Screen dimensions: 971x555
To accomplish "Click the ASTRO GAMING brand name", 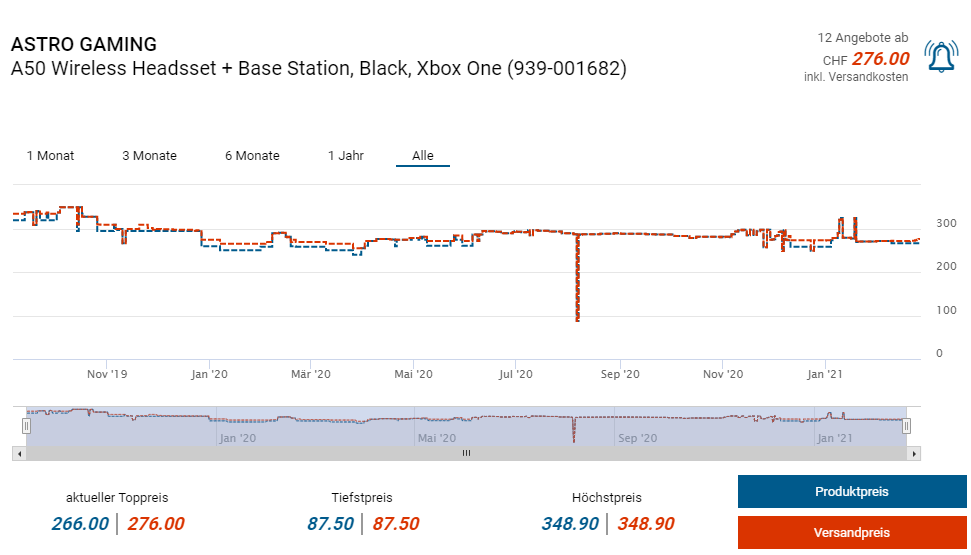I will click(x=84, y=44).
